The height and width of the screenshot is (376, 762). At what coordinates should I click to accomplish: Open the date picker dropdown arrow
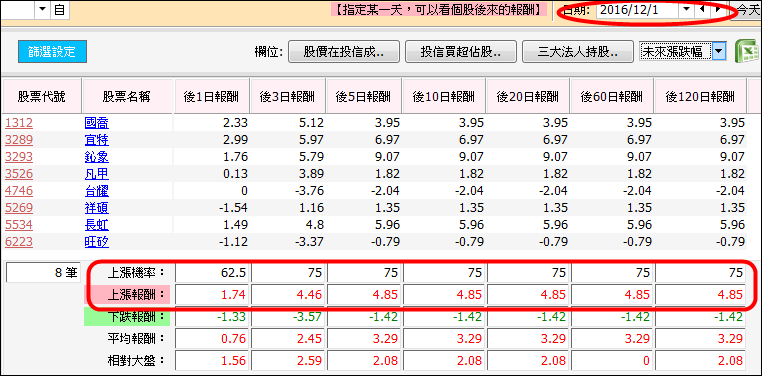click(x=686, y=9)
